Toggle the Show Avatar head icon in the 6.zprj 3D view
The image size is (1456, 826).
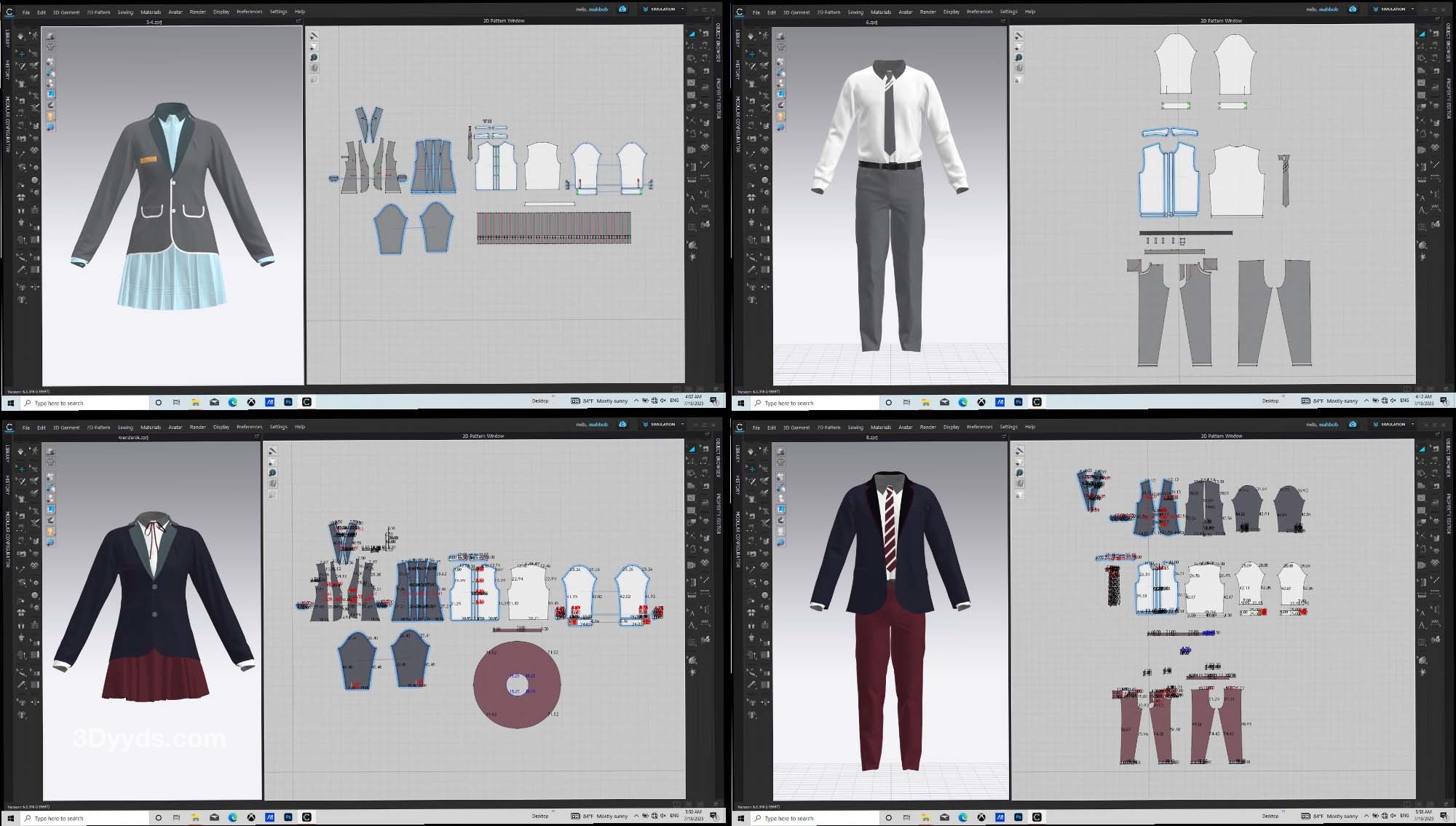tap(781, 117)
